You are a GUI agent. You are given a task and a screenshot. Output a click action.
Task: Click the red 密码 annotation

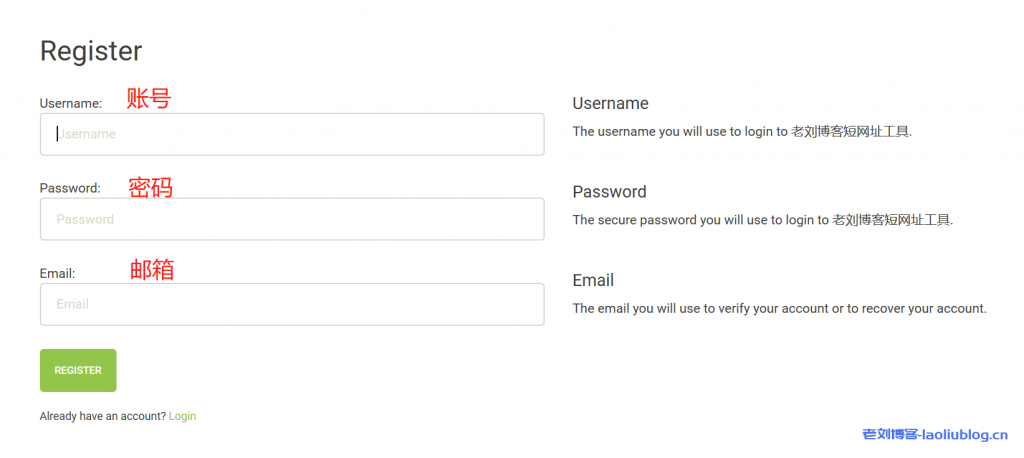(150, 187)
